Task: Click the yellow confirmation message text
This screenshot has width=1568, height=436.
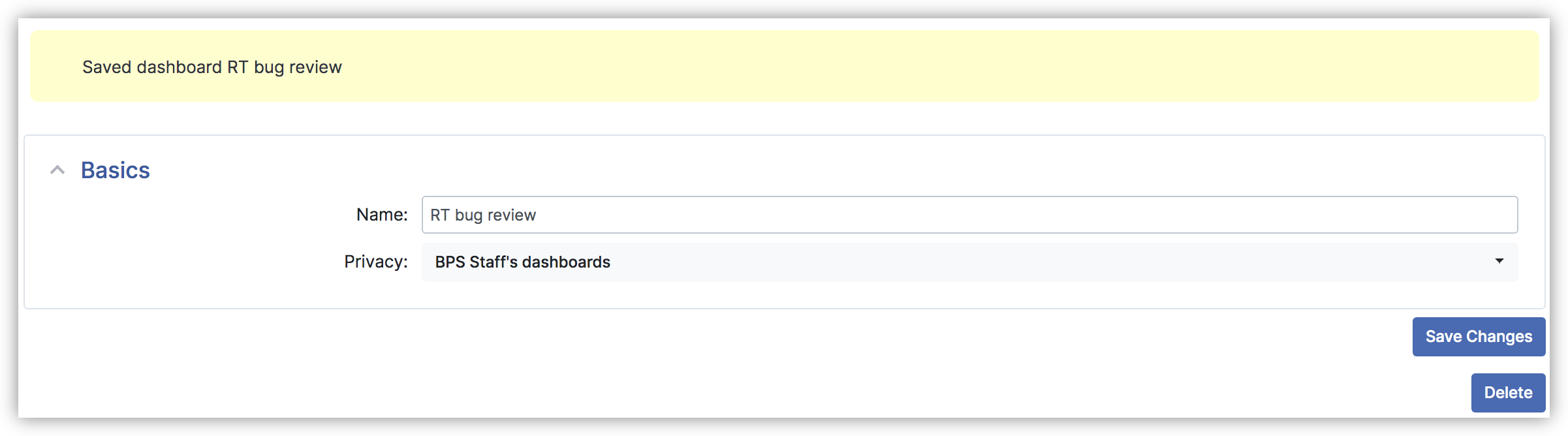Action: point(211,66)
